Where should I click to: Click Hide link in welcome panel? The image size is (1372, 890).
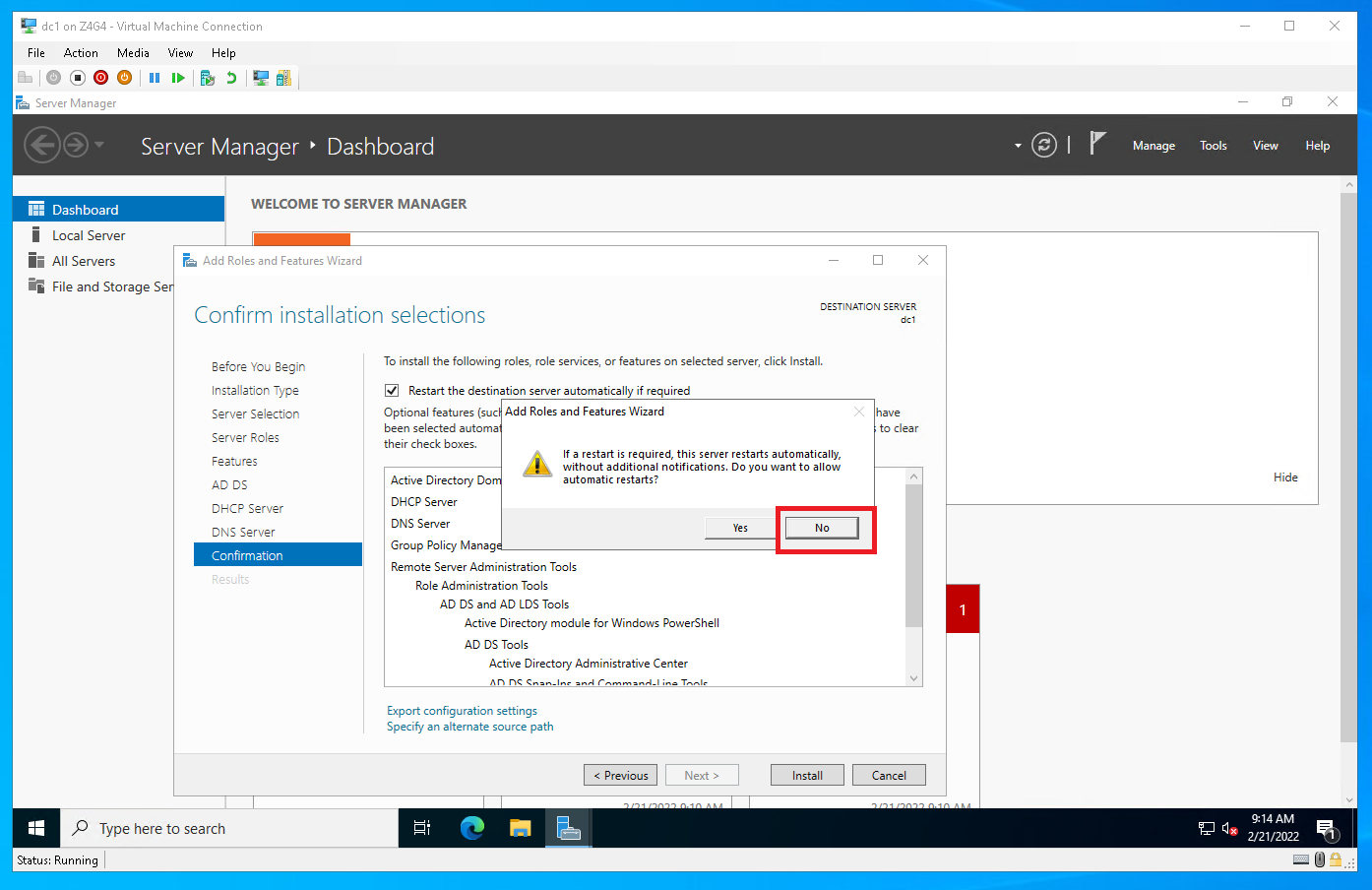point(1285,477)
